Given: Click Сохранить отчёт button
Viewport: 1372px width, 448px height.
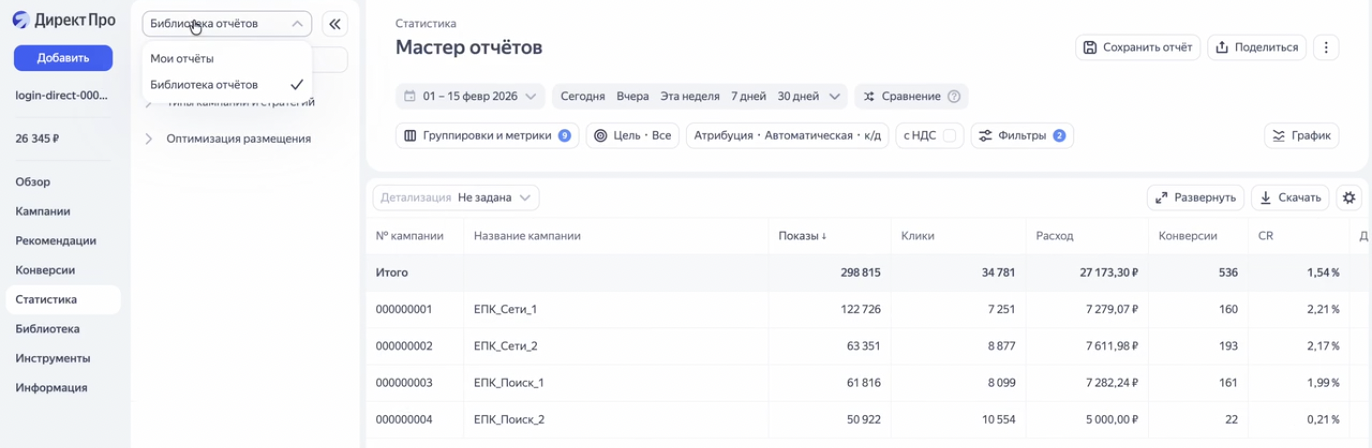Looking at the screenshot, I should click(x=1137, y=47).
